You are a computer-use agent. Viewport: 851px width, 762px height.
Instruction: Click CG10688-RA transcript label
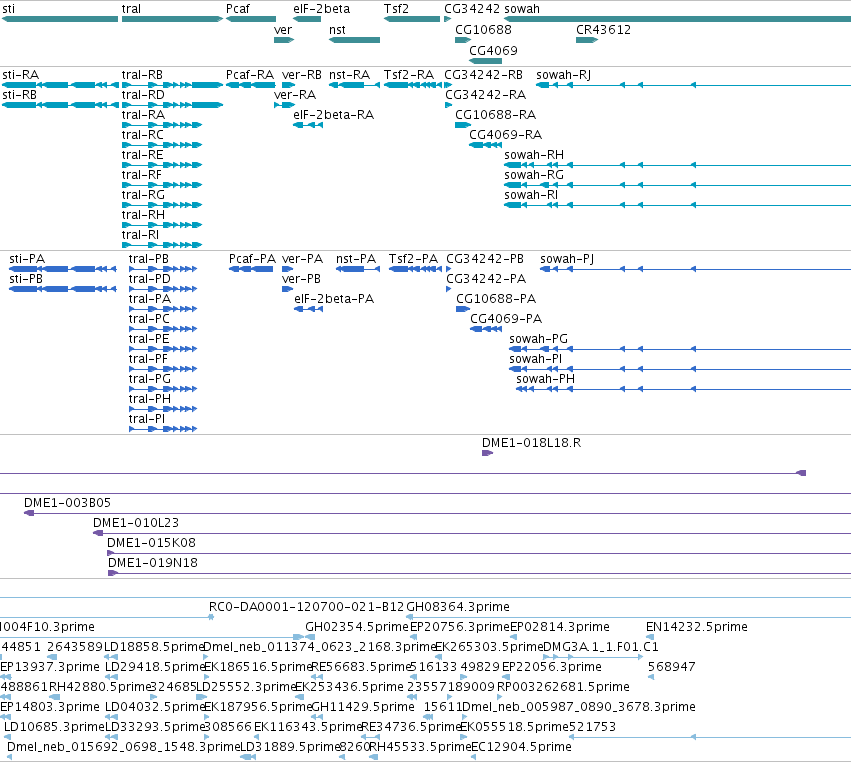coord(496,115)
